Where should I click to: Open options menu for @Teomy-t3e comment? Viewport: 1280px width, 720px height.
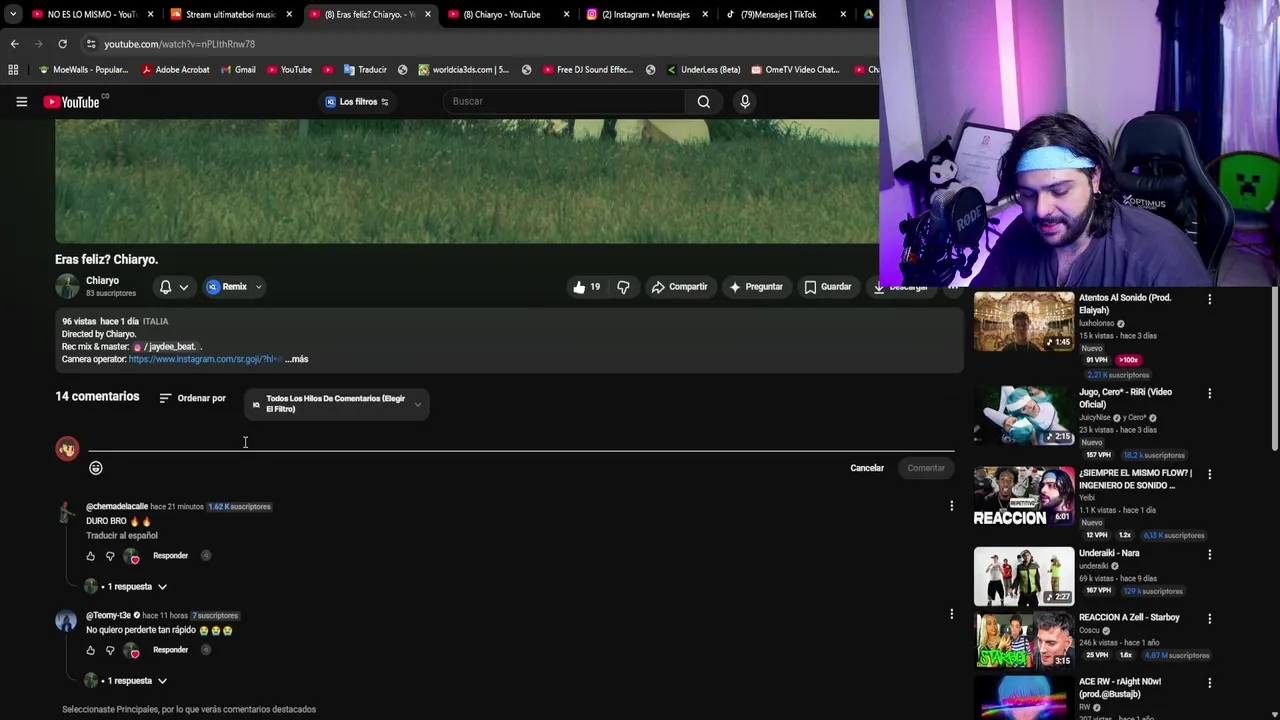coord(951,615)
